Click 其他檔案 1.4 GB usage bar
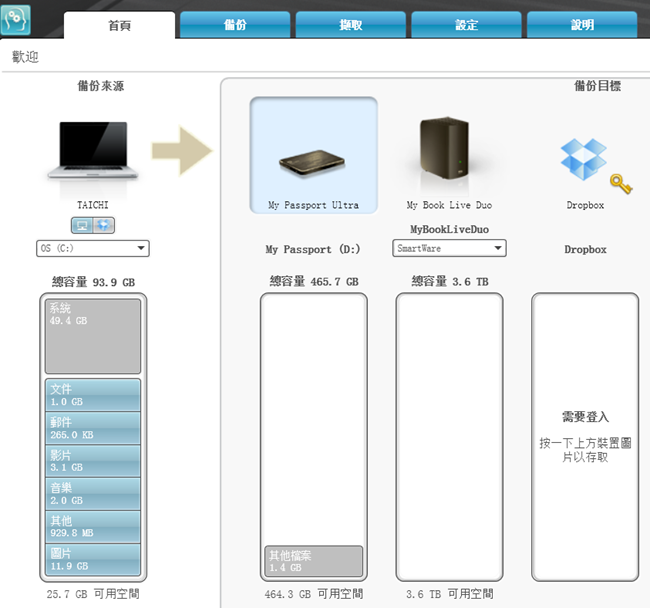650x608 pixels. tap(313, 561)
